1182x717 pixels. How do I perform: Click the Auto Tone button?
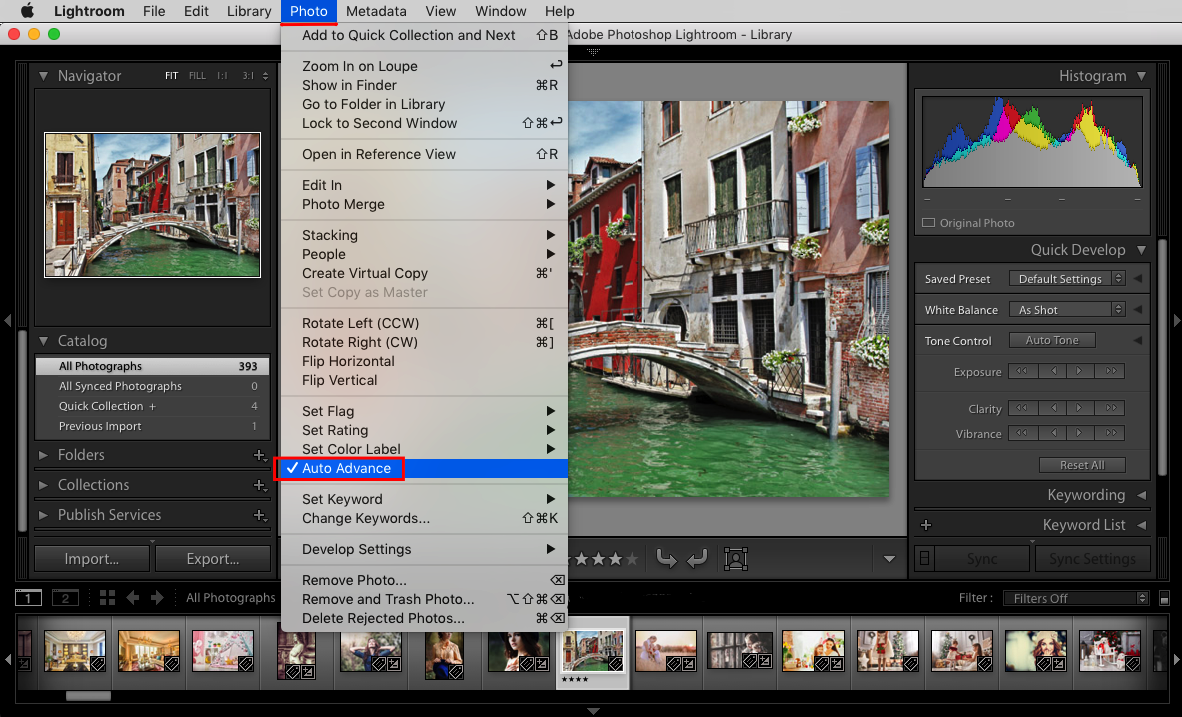1052,341
